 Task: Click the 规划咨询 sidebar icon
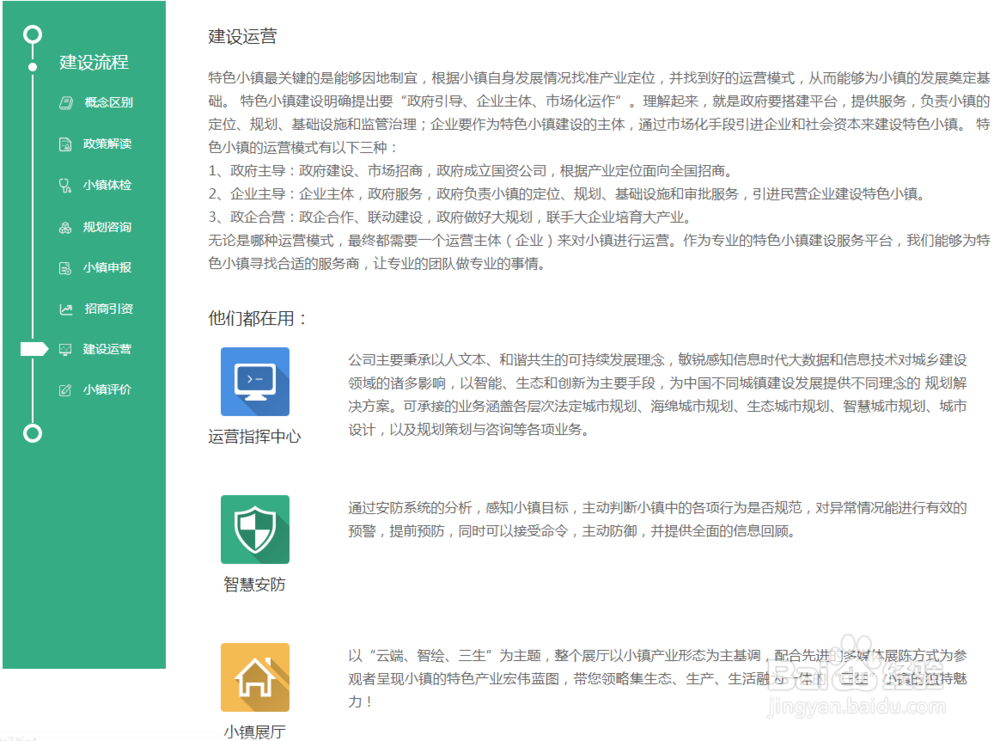65,228
